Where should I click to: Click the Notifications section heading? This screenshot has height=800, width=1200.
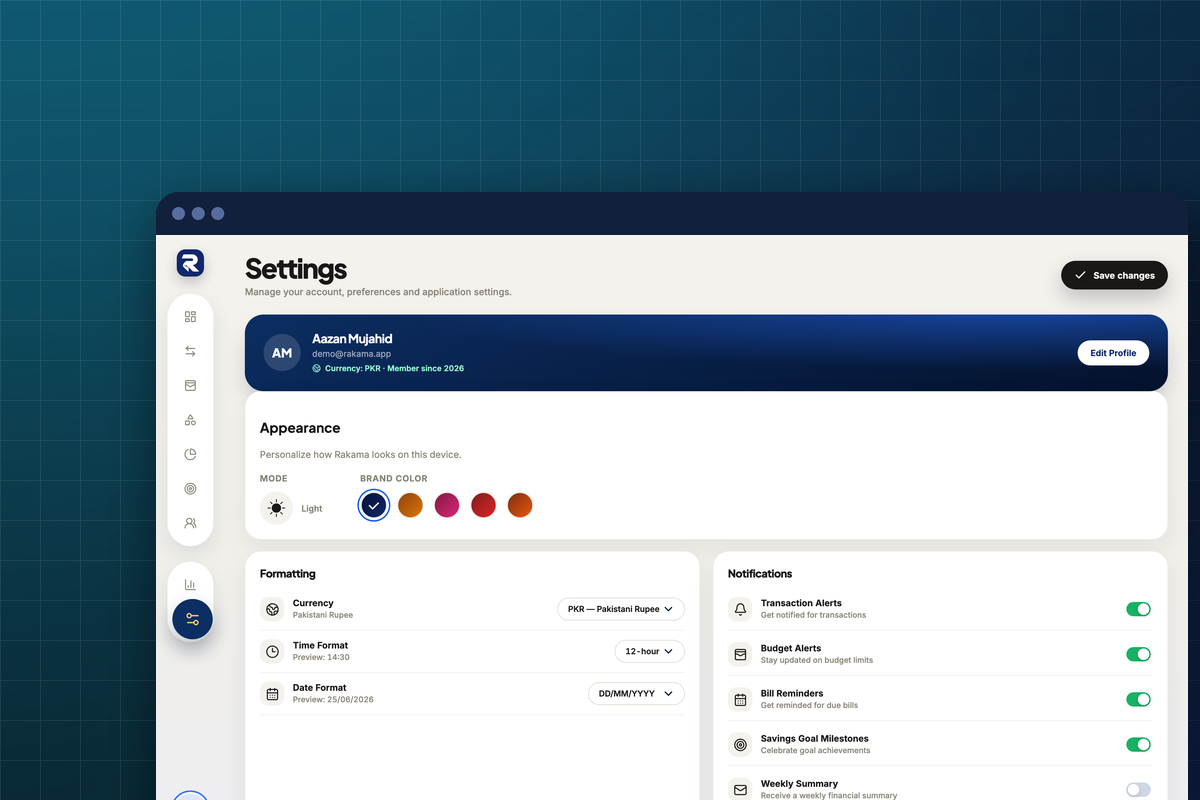pyautogui.click(x=760, y=574)
